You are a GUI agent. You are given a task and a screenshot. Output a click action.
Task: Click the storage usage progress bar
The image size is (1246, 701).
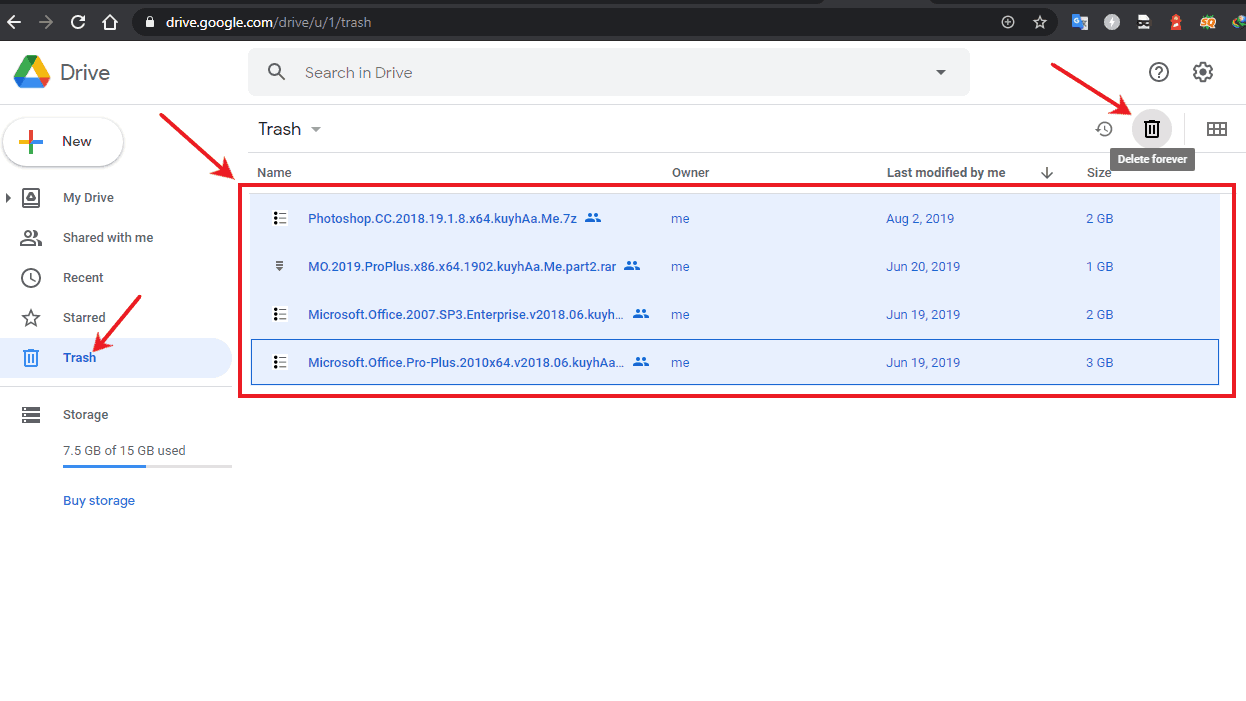tap(147, 466)
